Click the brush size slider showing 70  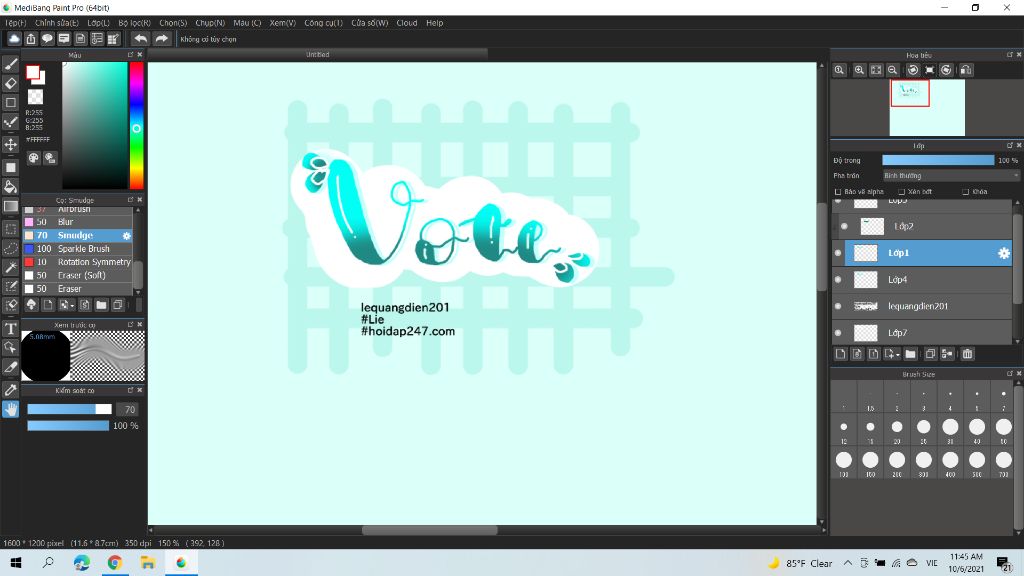[69, 409]
